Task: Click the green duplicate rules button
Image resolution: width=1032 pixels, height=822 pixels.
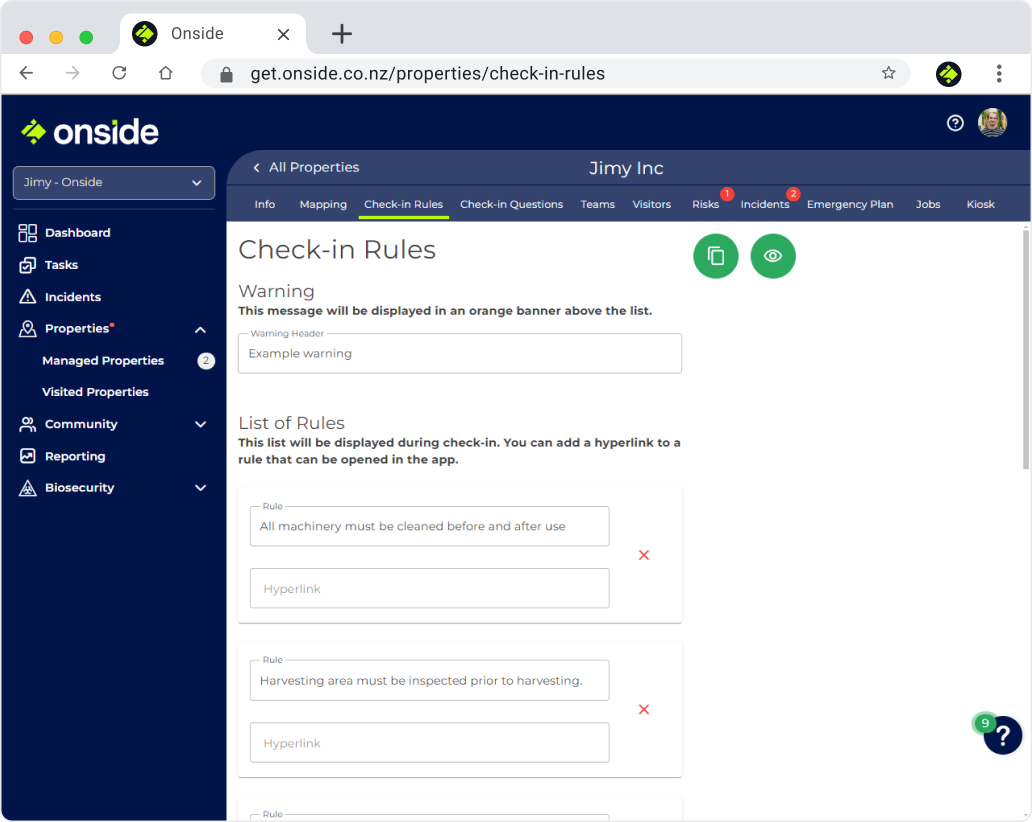Action: tap(715, 256)
